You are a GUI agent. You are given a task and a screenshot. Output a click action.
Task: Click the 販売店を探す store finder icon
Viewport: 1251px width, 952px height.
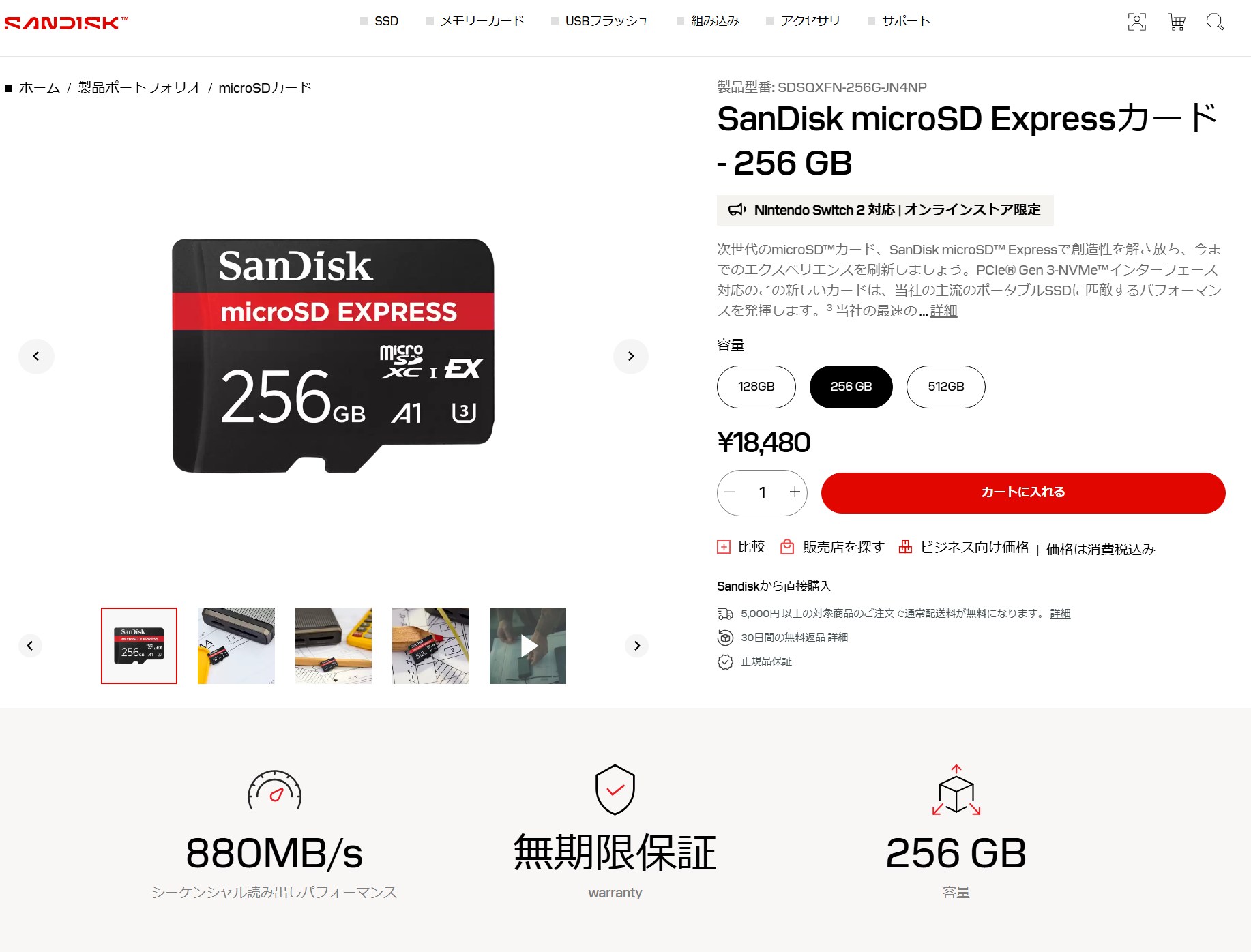click(787, 547)
